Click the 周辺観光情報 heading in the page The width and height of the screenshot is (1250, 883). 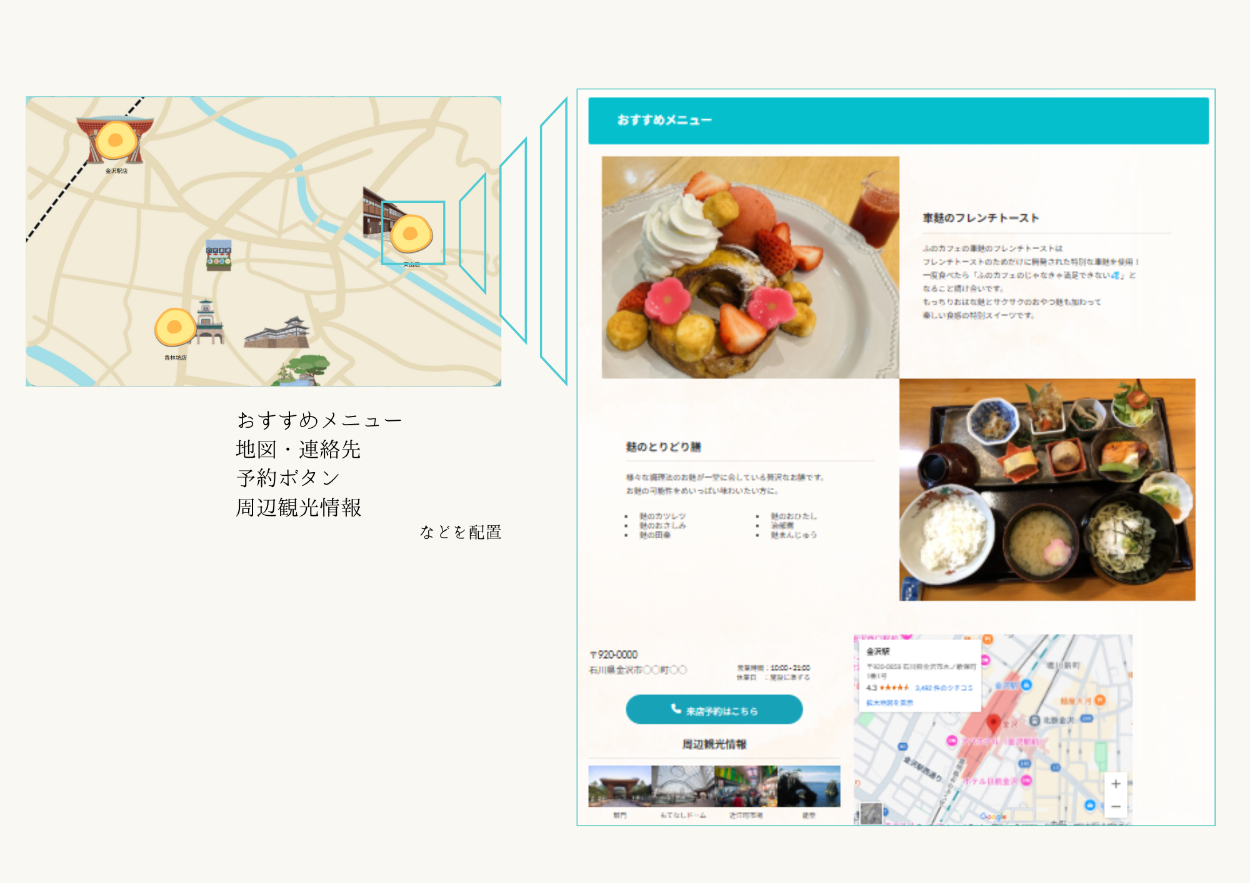point(714,744)
